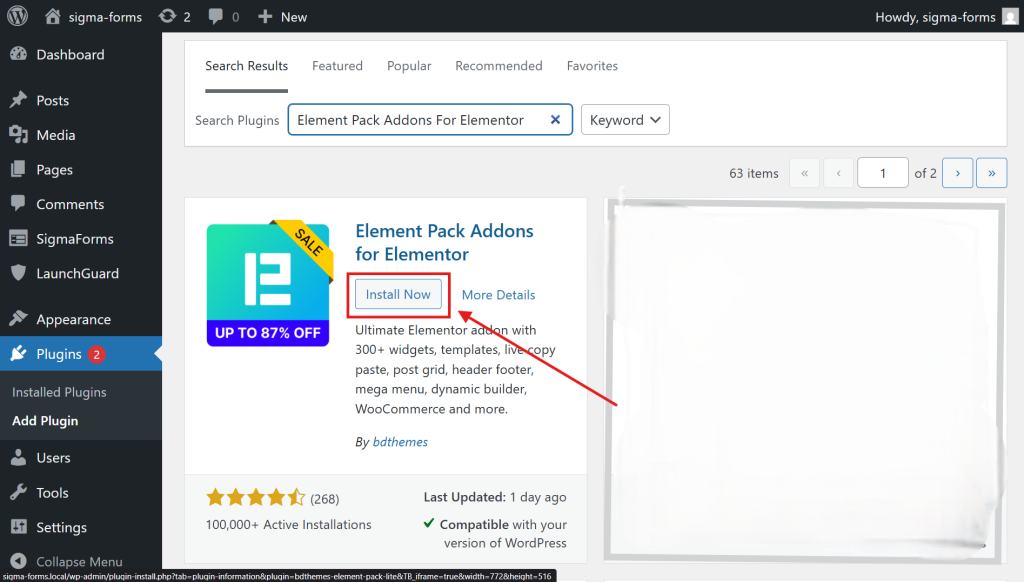Click the WordPress logo icon
This screenshot has height=582, width=1024.
point(17,17)
